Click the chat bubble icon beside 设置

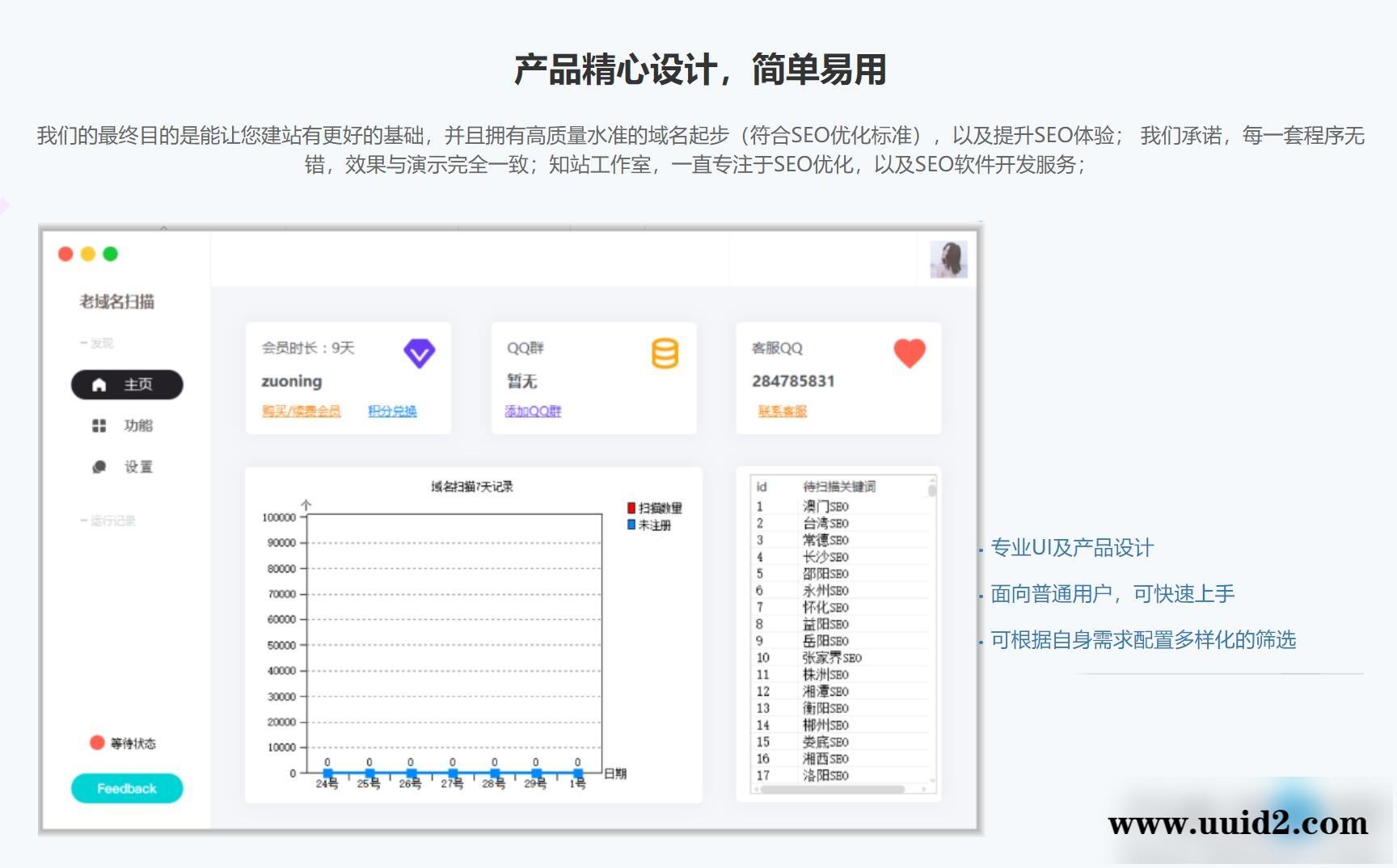[x=99, y=467]
